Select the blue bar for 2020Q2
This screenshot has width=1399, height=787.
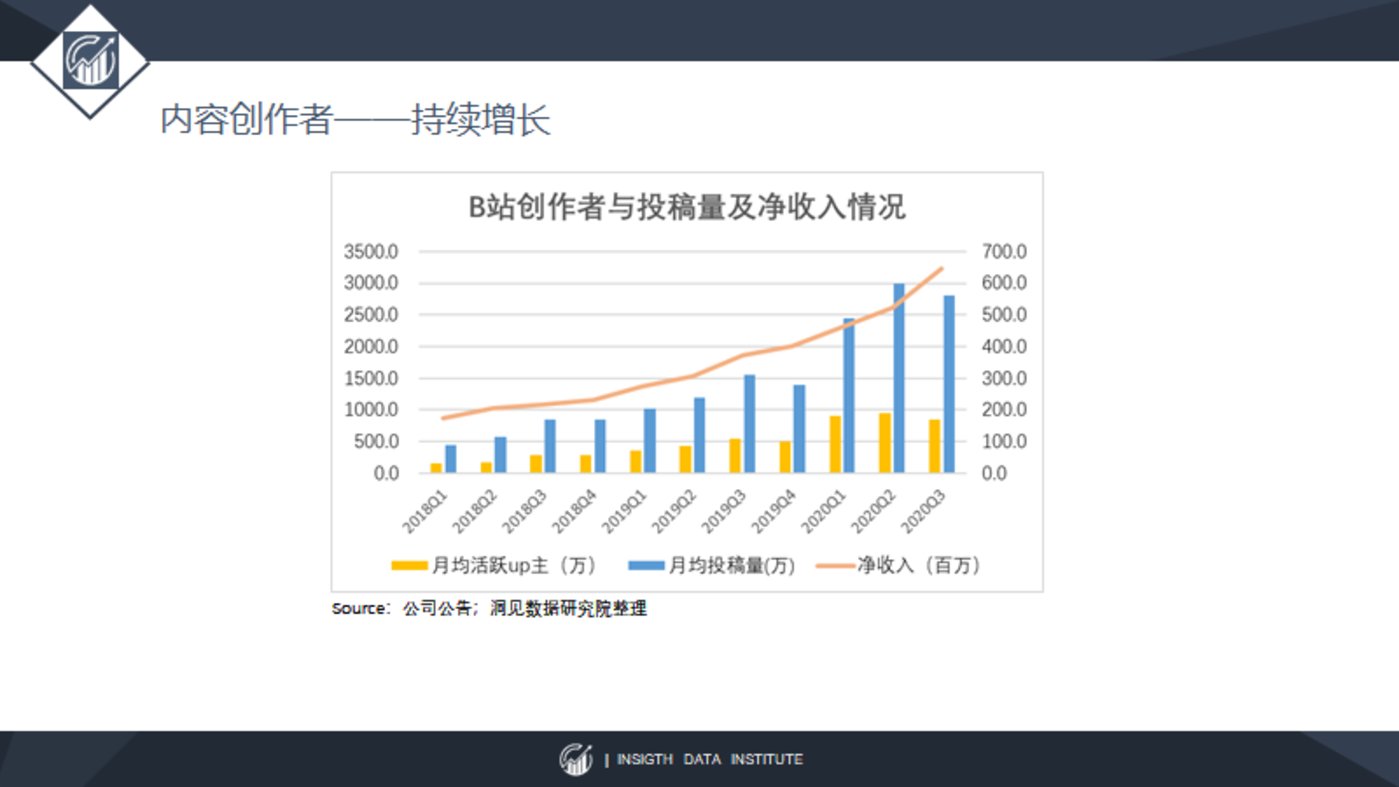[899, 378]
